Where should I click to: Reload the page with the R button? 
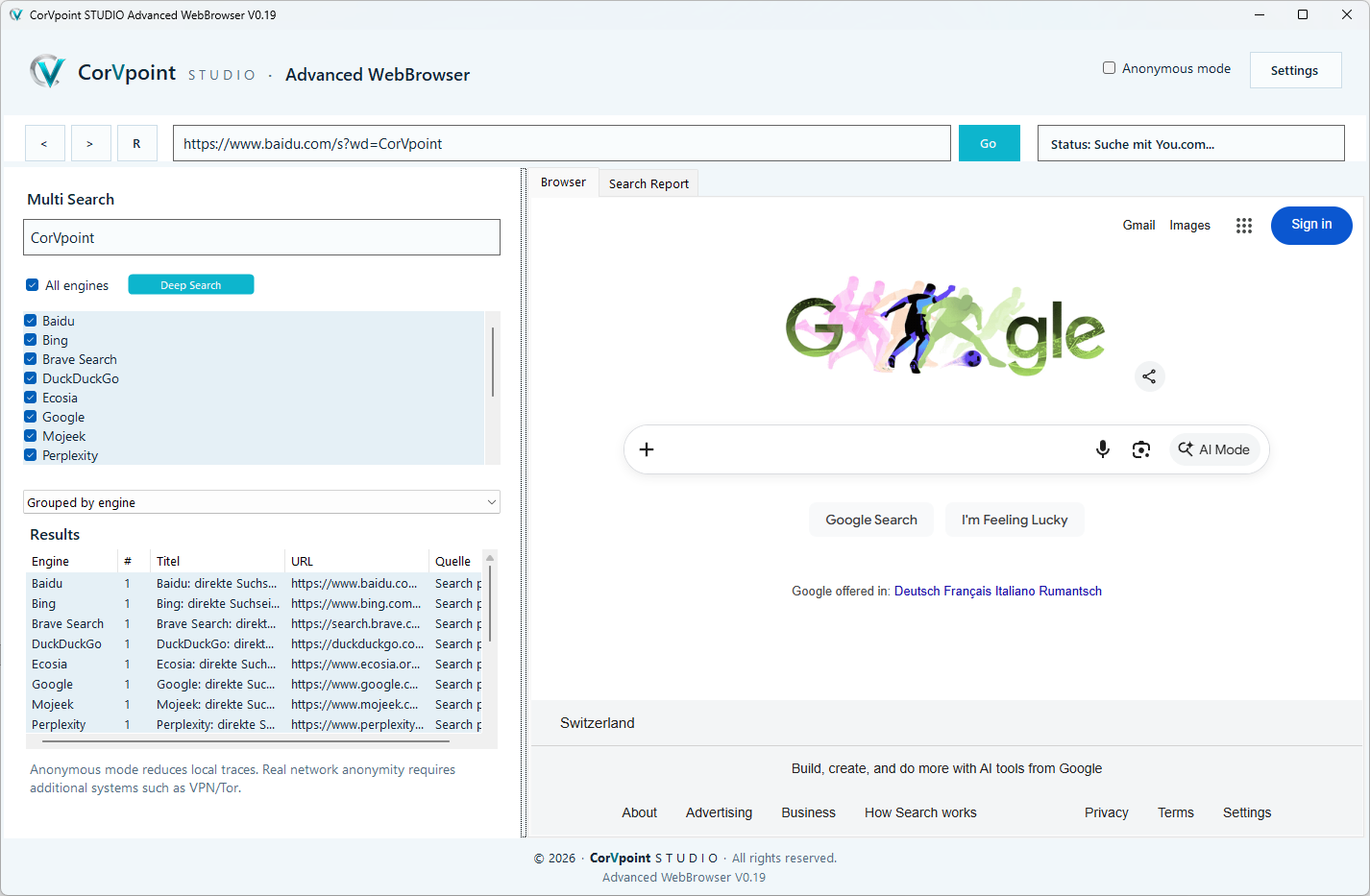[x=136, y=143]
